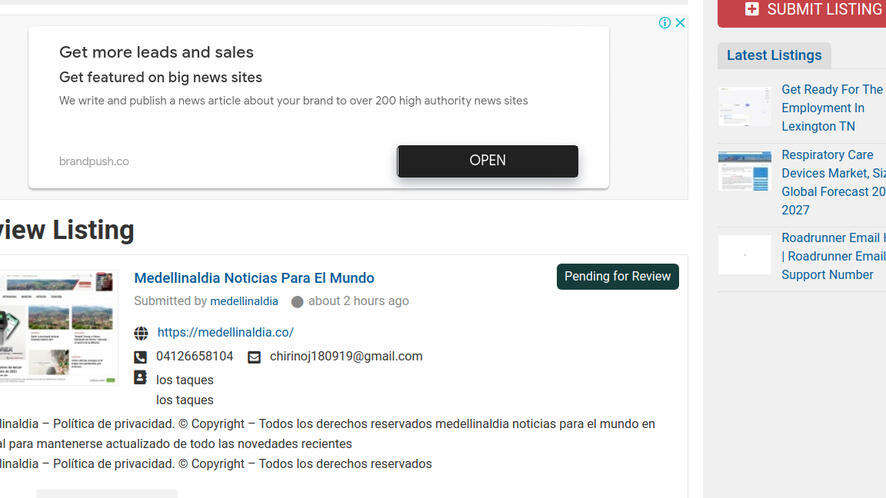Click the ad info icon
Screen dimensions: 886x498
click(x=665, y=23)
